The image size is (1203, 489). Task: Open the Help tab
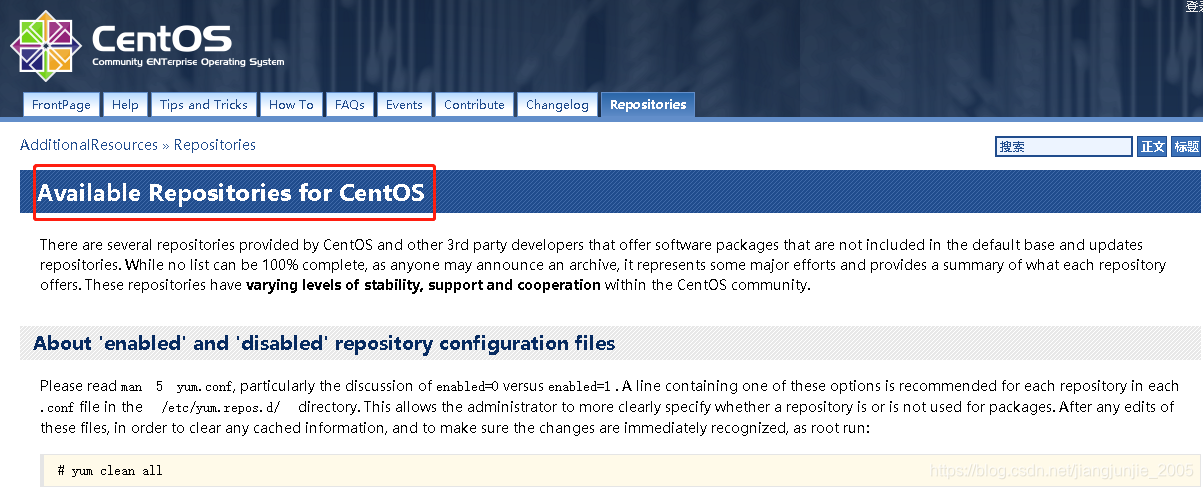[125, 105]
